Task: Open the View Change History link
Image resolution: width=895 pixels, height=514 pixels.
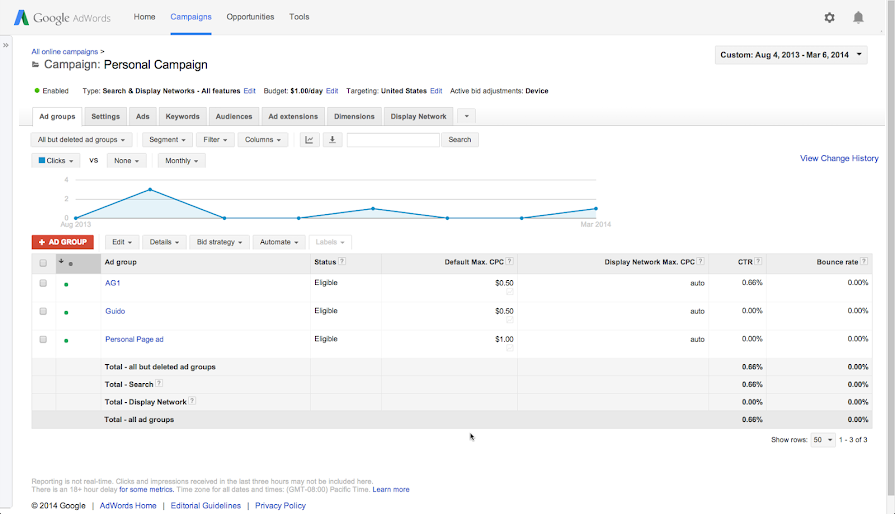Action: click(x=839, y=158)
